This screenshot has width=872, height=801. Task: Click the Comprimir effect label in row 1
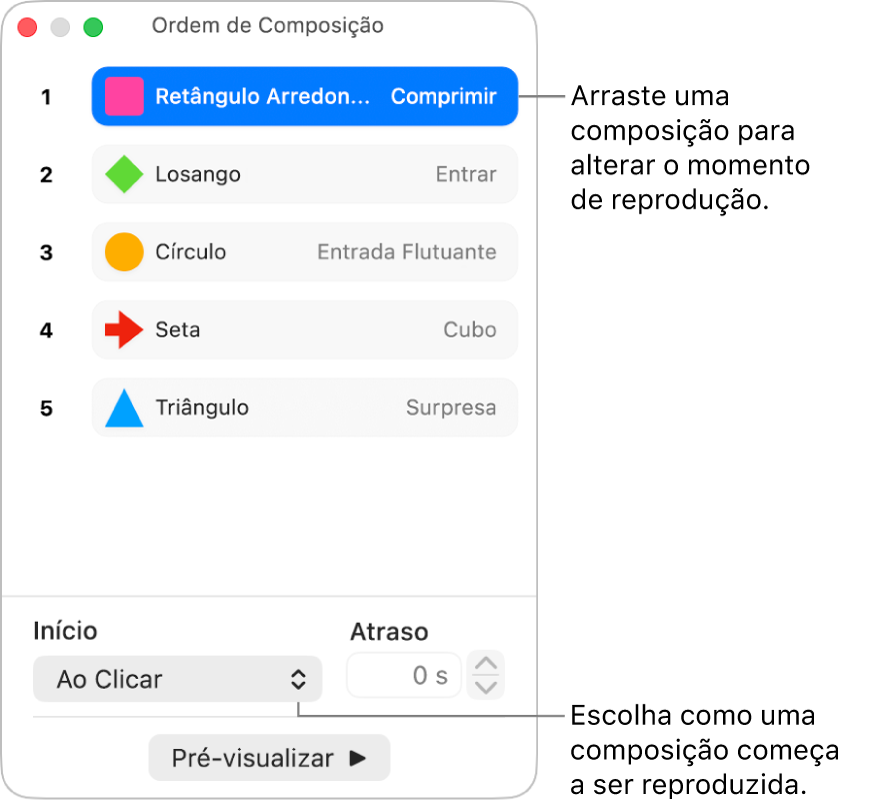[443, 96]
